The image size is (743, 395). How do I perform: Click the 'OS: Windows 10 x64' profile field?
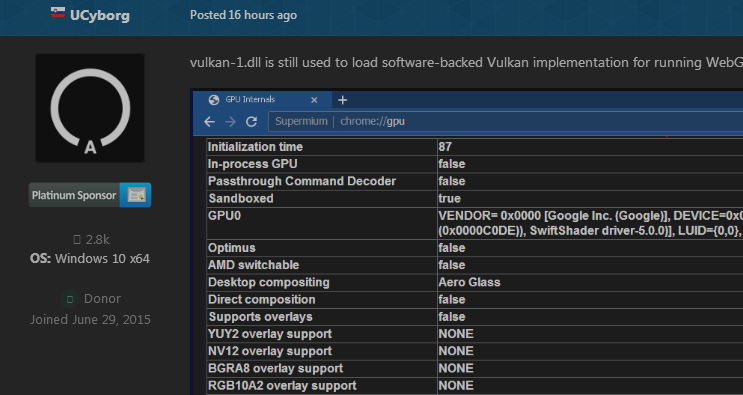tap(90, 259)
